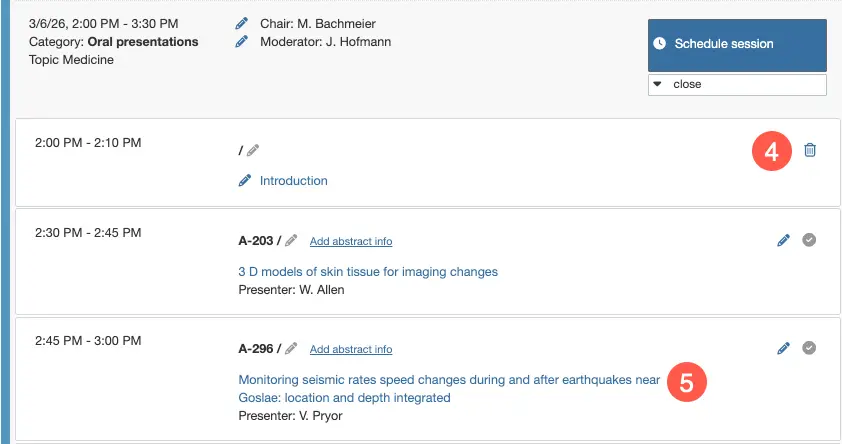Open the Introduction link
Image resolution: width=842 pixels, height=444 pixels.
click(293, 181)
